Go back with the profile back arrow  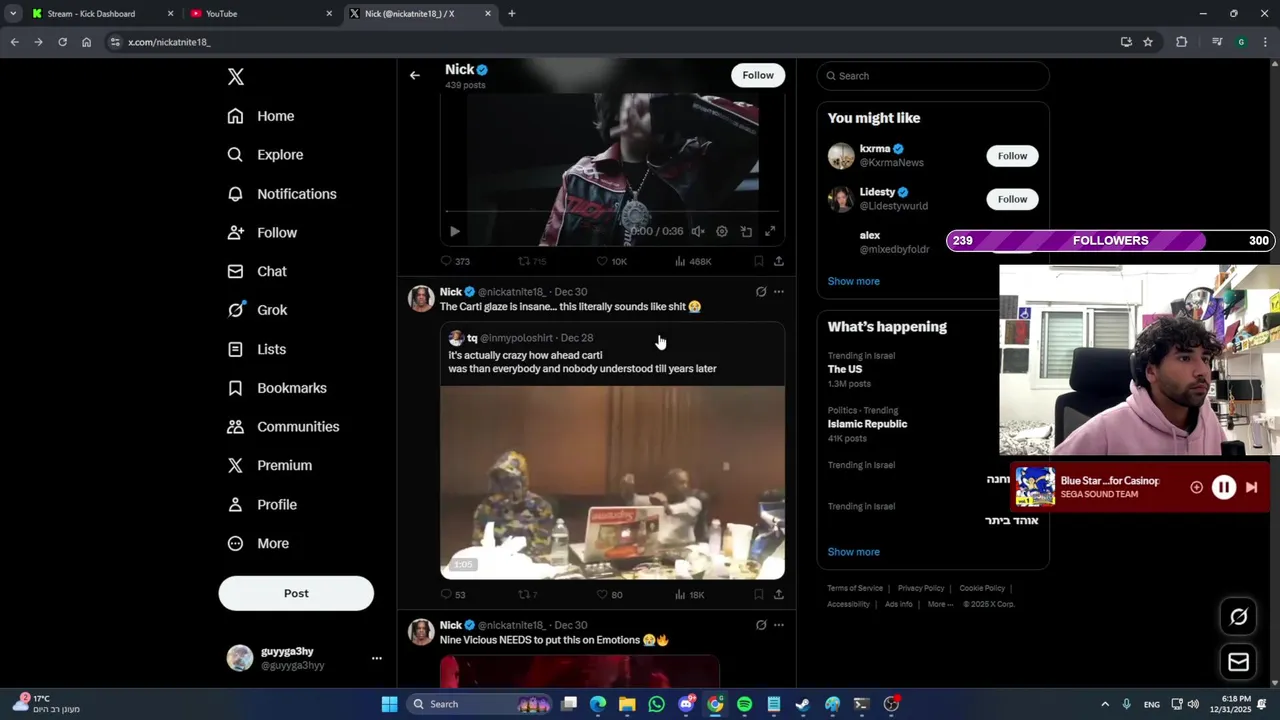coord(415,75)
